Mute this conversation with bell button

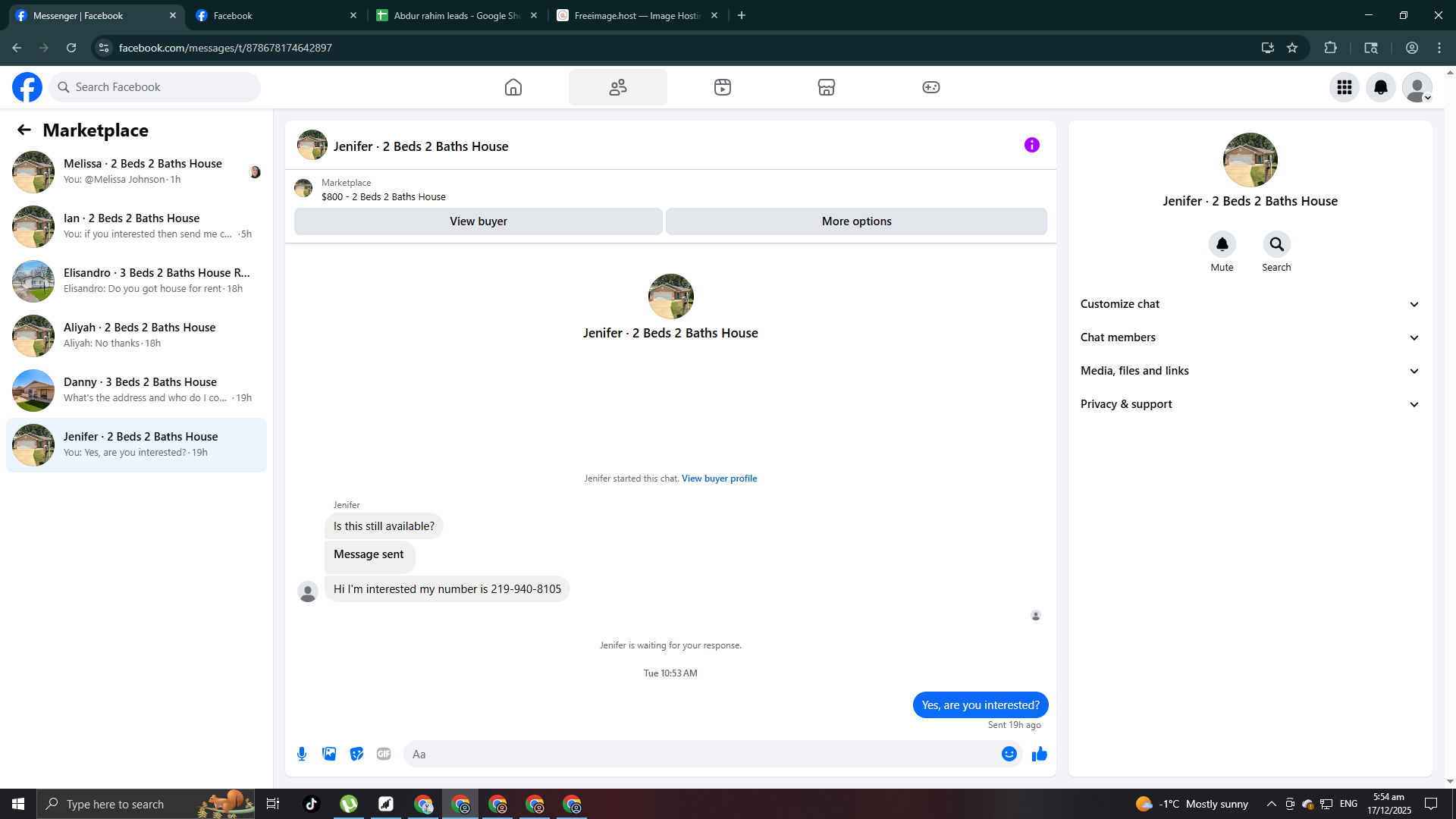tap(1222, 244)
